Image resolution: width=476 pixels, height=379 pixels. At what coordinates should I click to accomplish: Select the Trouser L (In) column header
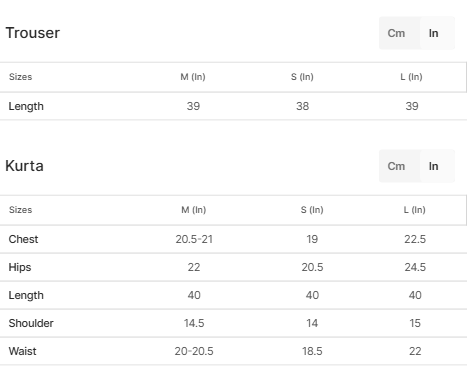[x=412, y=77]
